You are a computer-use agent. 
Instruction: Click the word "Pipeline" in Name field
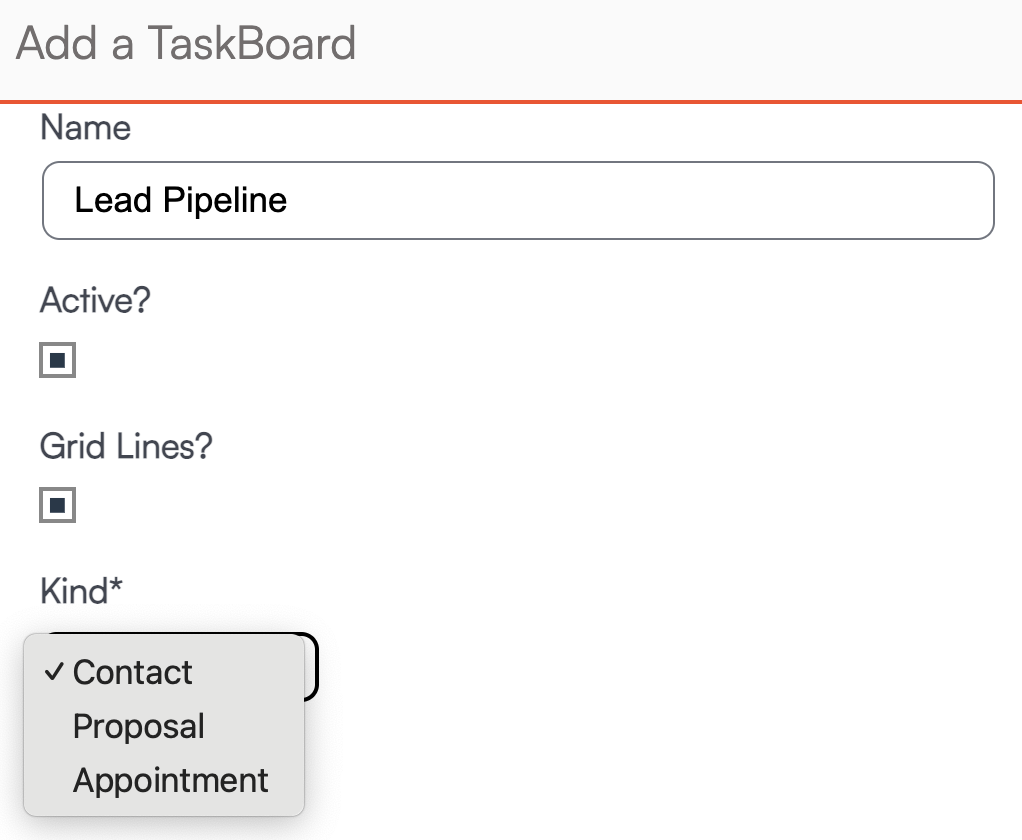225,200
